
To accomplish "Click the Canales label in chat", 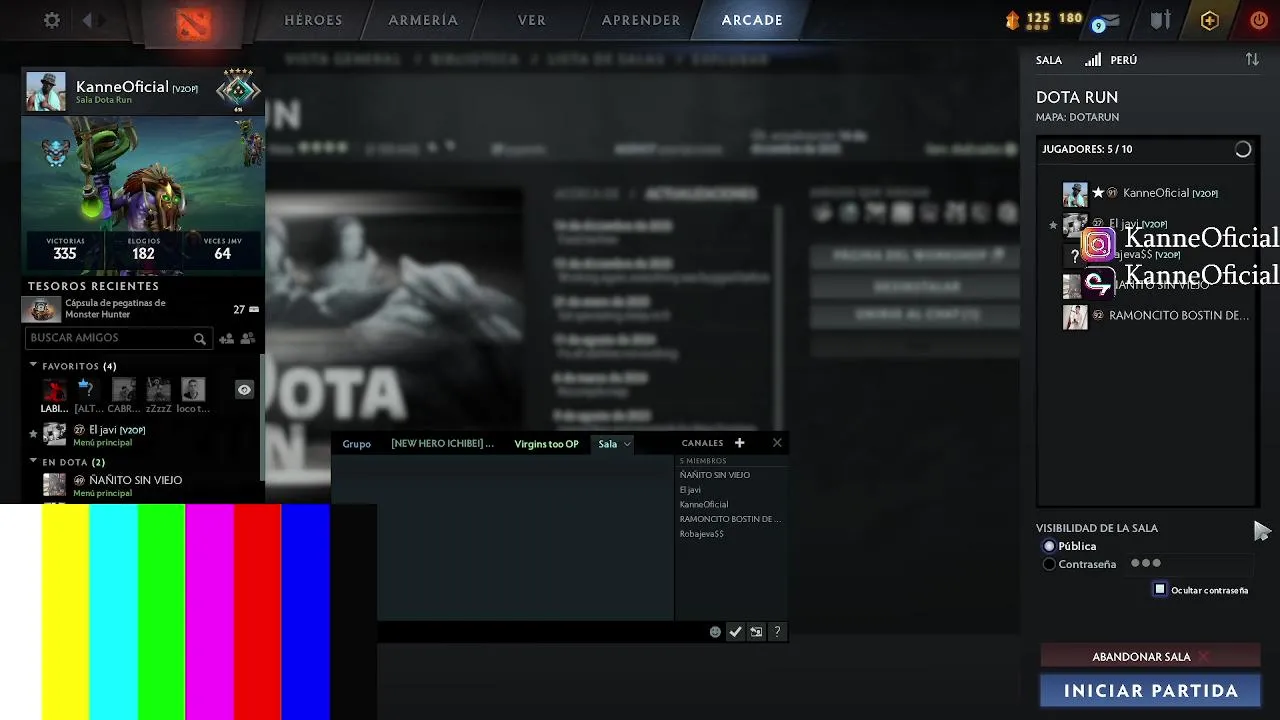I will [702, 443].
